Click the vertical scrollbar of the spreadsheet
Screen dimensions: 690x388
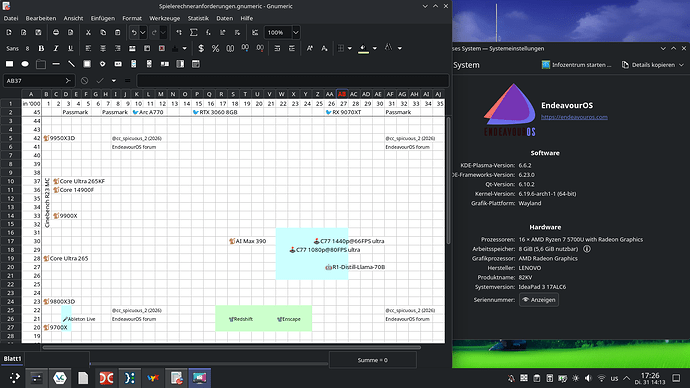[x=448, y=180]
